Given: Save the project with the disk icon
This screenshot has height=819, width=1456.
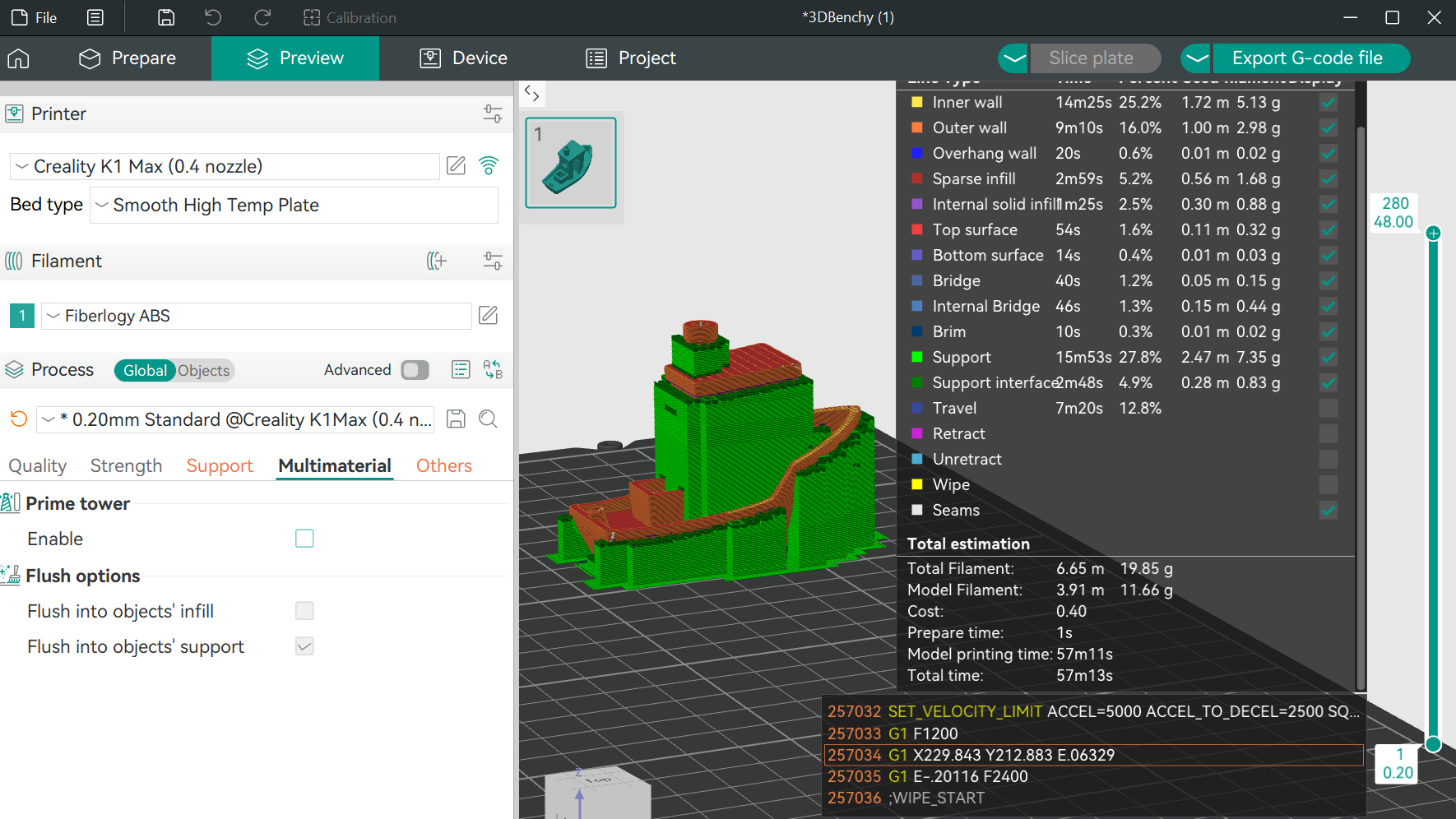Looking at the screenshot, I should point(166,17).
